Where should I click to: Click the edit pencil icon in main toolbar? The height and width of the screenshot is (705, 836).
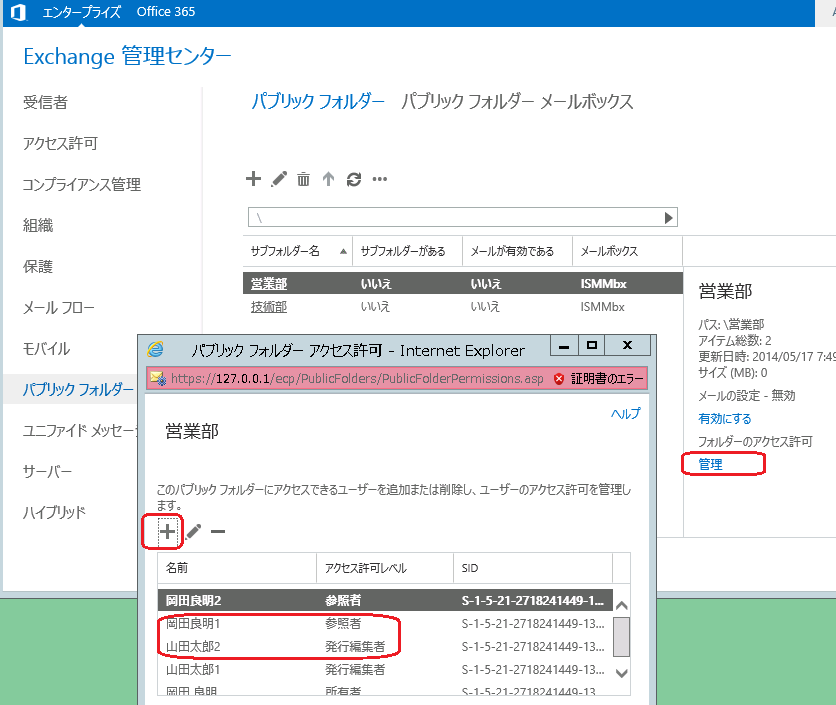pos(279,179)
